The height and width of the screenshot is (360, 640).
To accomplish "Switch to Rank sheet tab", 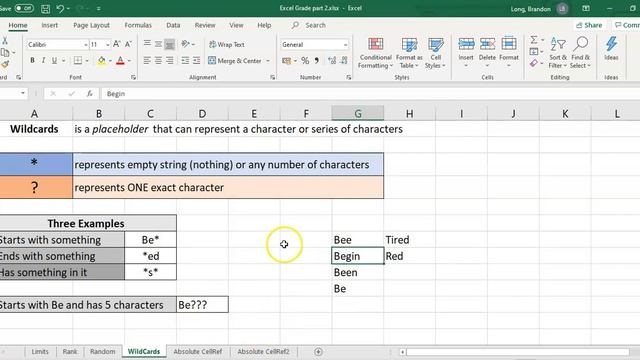I will tap(70, 351).
